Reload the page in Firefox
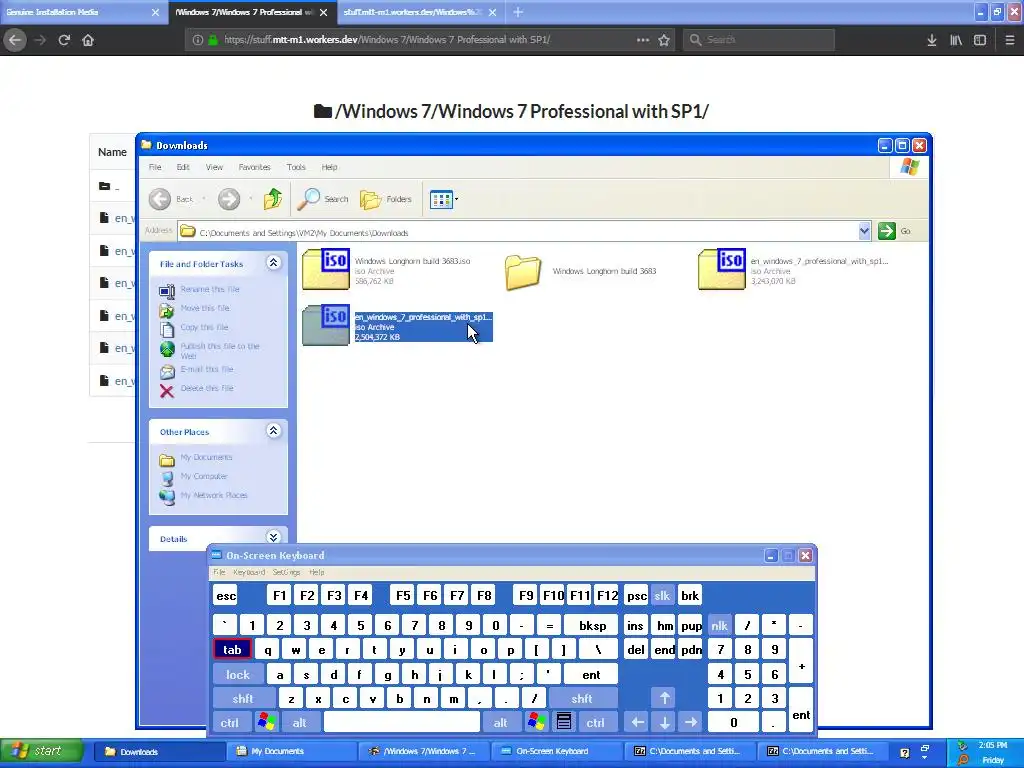The width and height of the screenshot is (1024, 768). [64, 40]
